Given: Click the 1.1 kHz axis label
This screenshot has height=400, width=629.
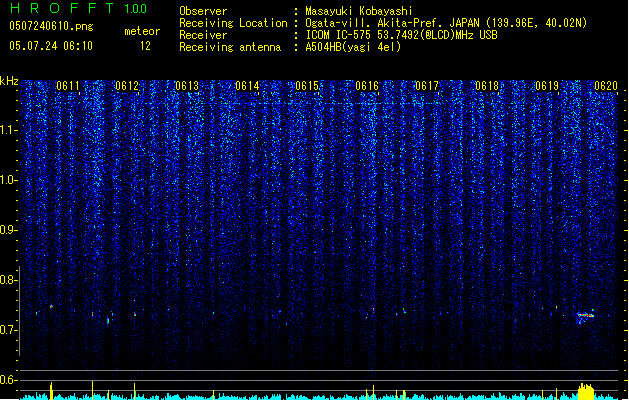Looking at the screenshot, I should [x=9, y=131].
